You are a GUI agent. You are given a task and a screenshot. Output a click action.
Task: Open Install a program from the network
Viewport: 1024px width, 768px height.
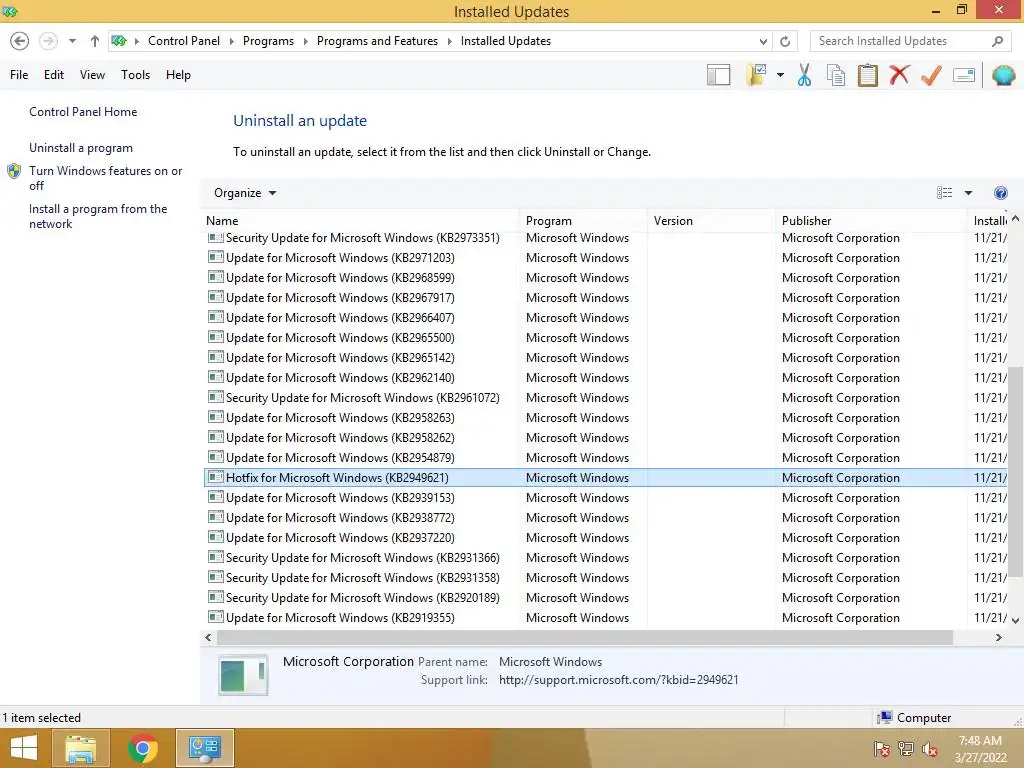(x=98, y=216)
